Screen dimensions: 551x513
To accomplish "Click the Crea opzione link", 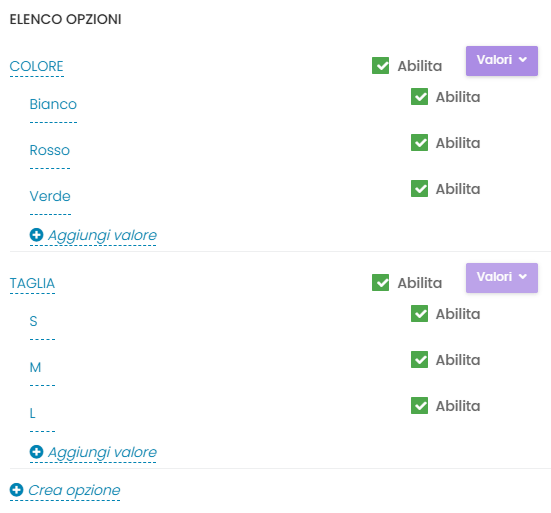I will tap(74, 491).
